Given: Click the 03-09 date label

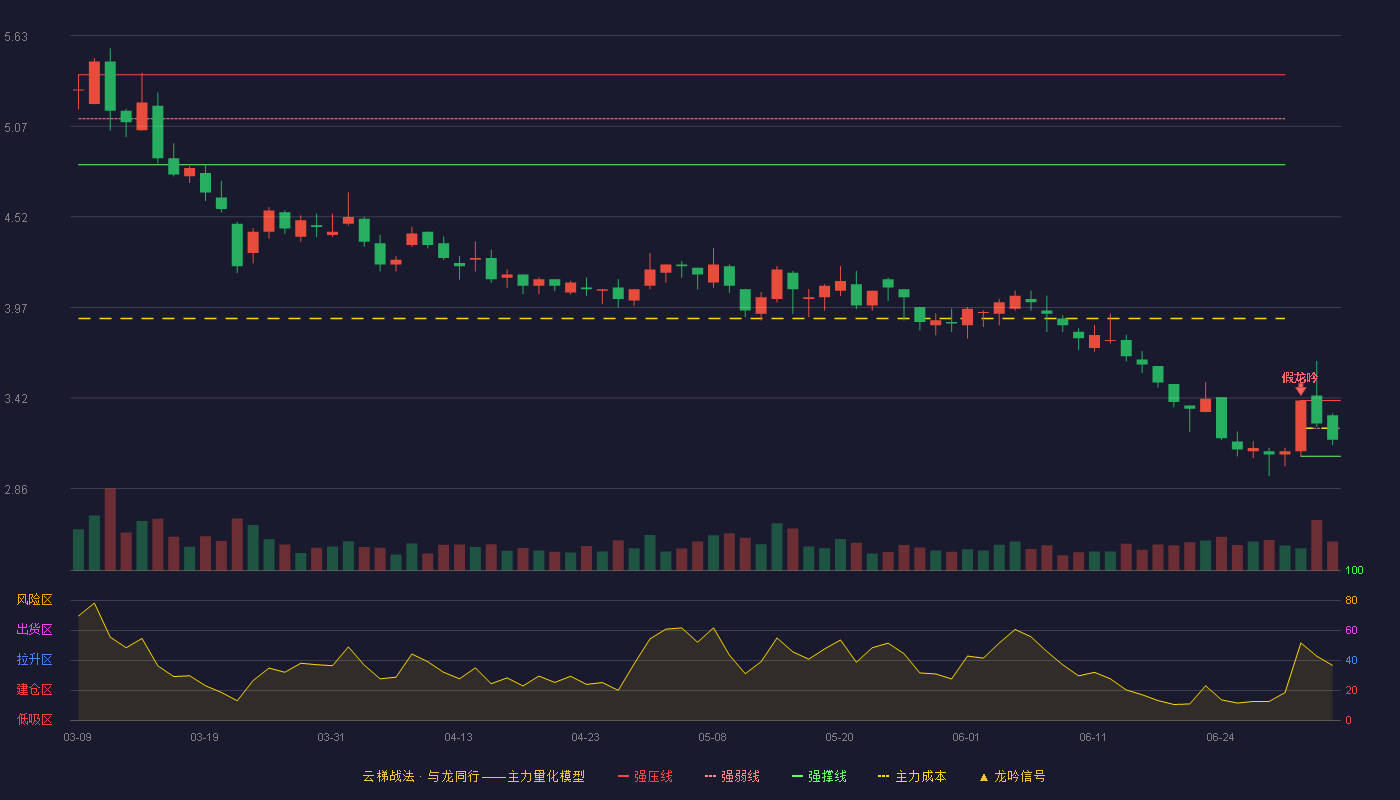Looking at the screenshot, I should click(77, 737).
